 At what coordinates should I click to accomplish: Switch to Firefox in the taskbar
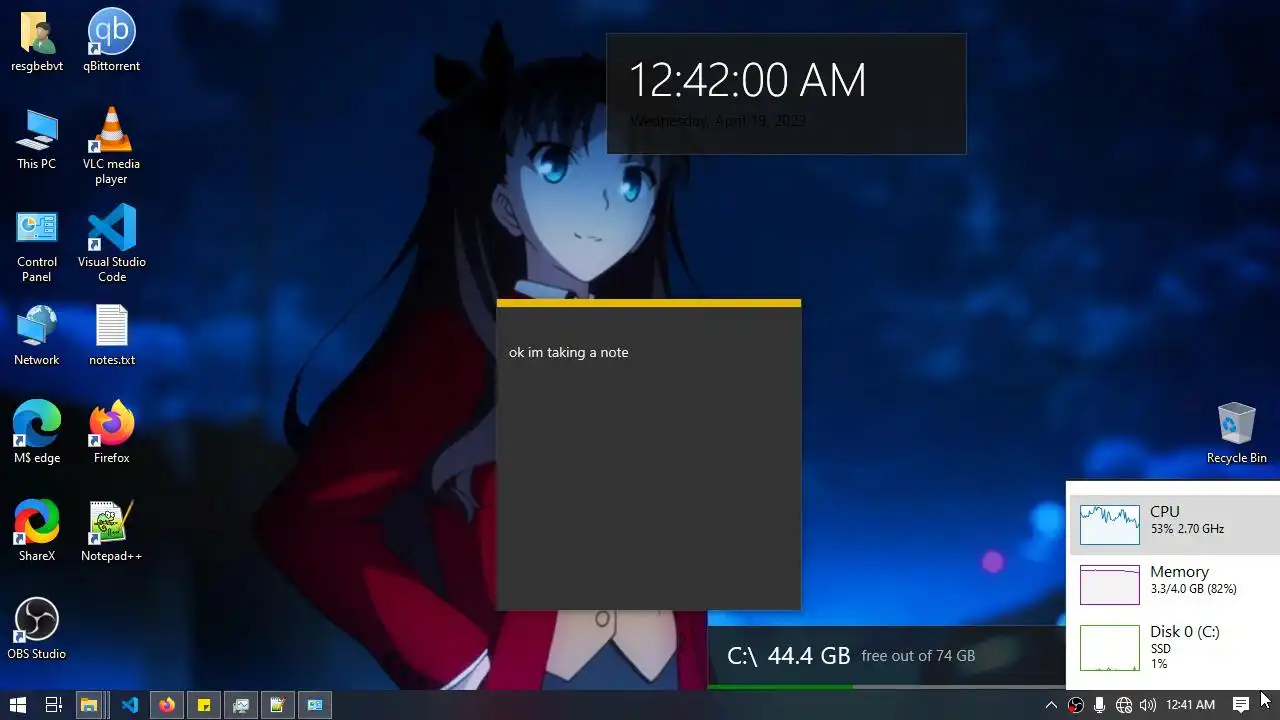pyautogui.click(x=166, y=705)
